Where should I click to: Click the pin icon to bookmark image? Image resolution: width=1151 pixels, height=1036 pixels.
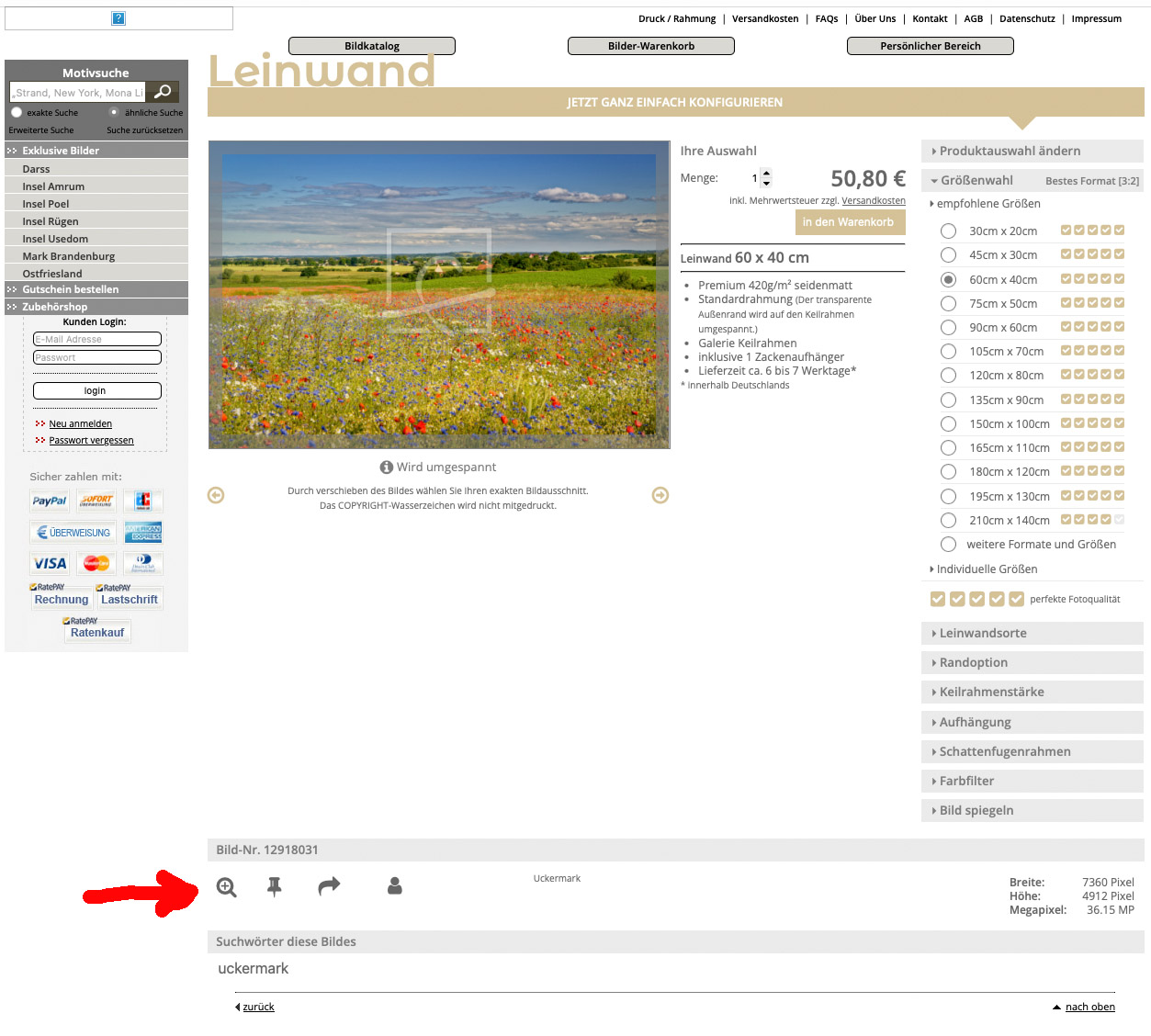(274, 886)
